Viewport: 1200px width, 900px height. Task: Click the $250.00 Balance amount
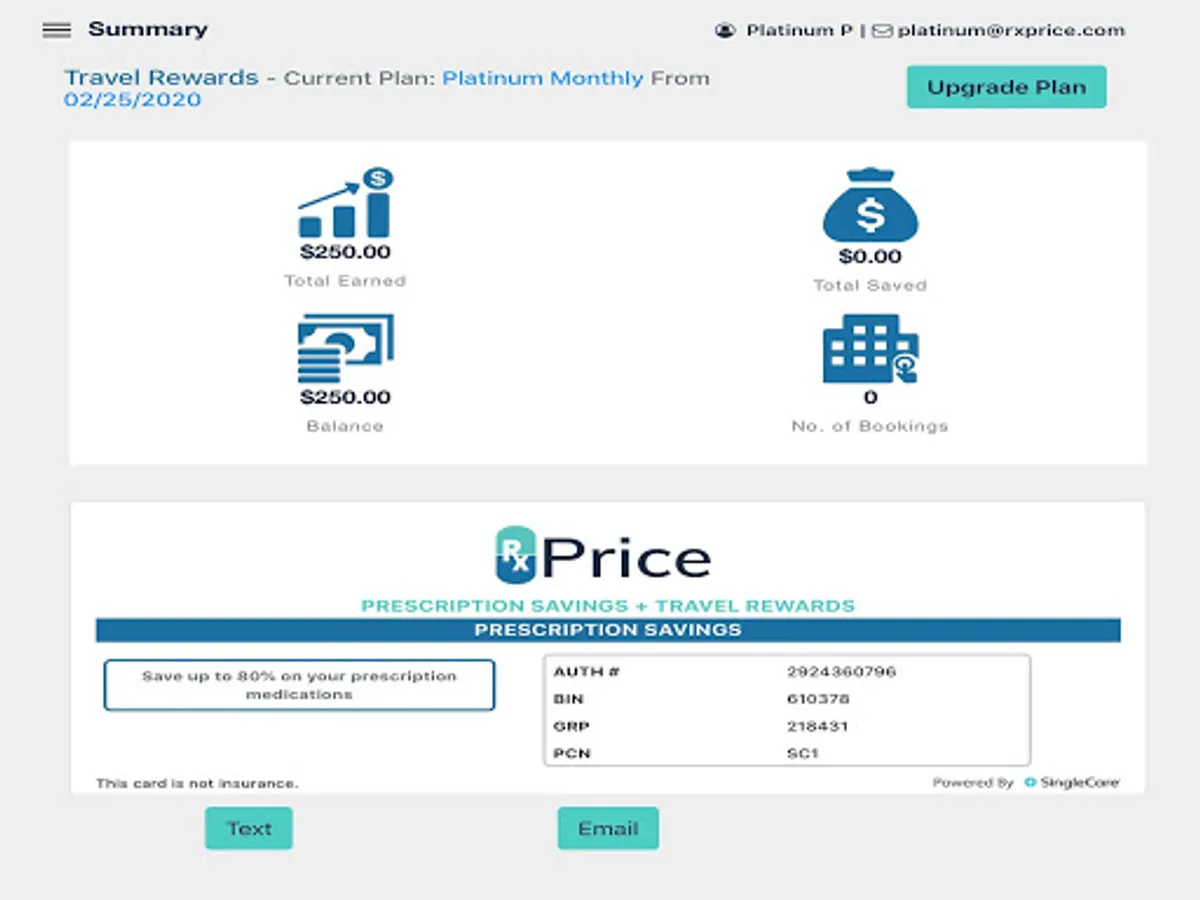coord(345,397)
